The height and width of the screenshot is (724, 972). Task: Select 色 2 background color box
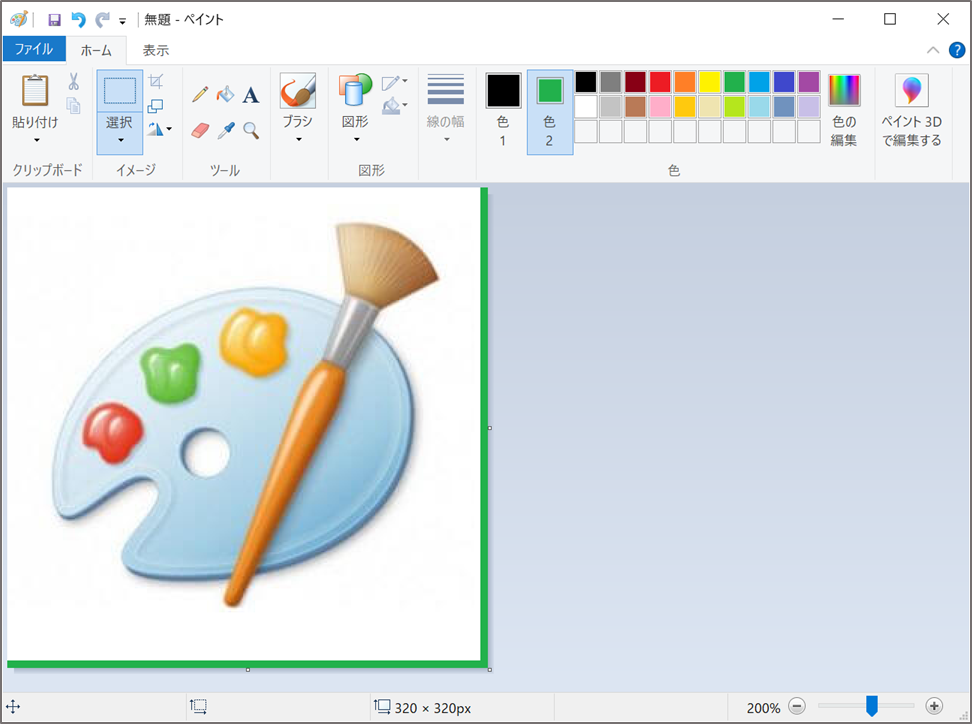coord(550,90)
